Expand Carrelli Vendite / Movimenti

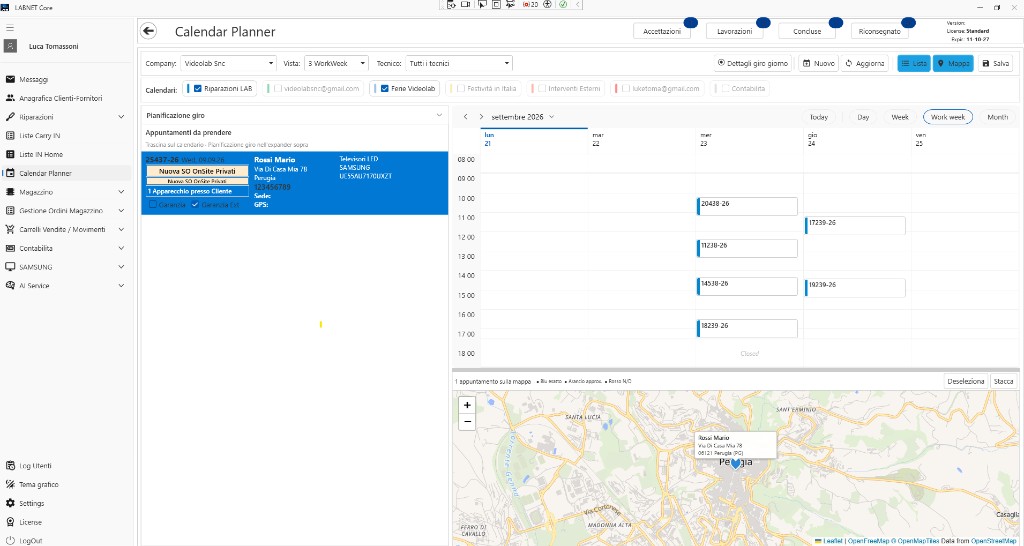121,230
